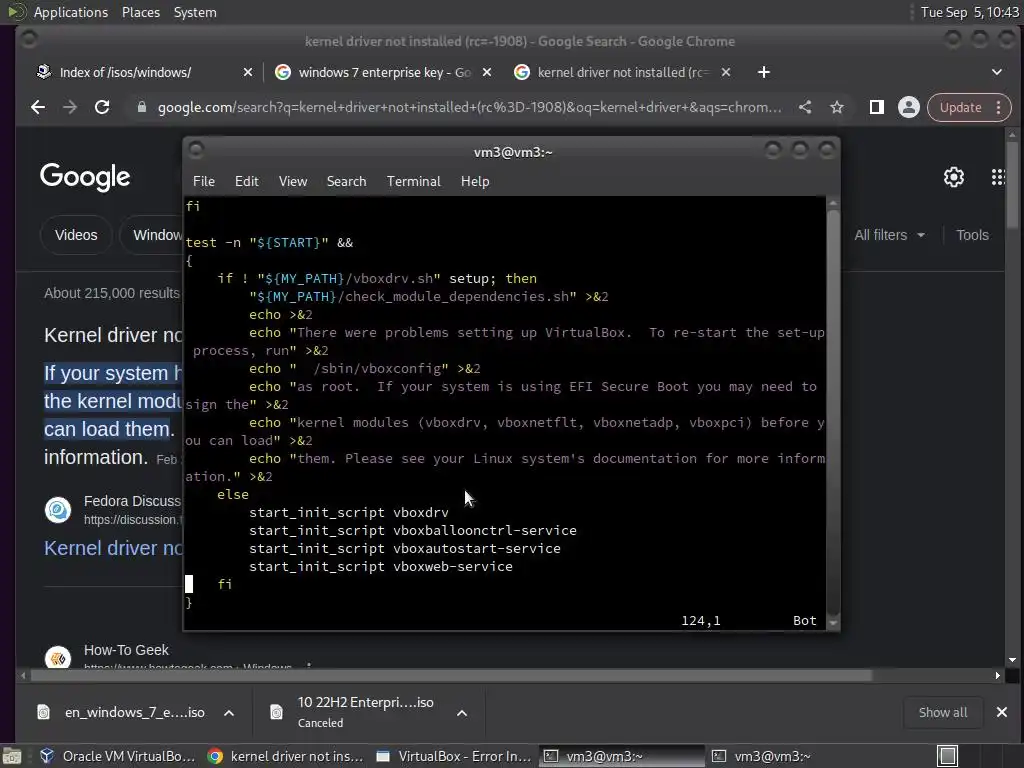Open the terminal View menu

tap(293, 182)
